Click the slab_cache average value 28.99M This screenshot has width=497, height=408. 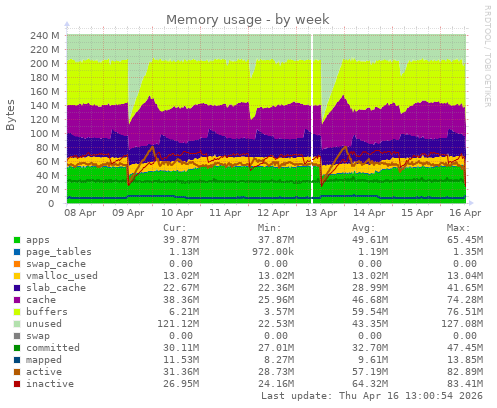coord(370,288)
